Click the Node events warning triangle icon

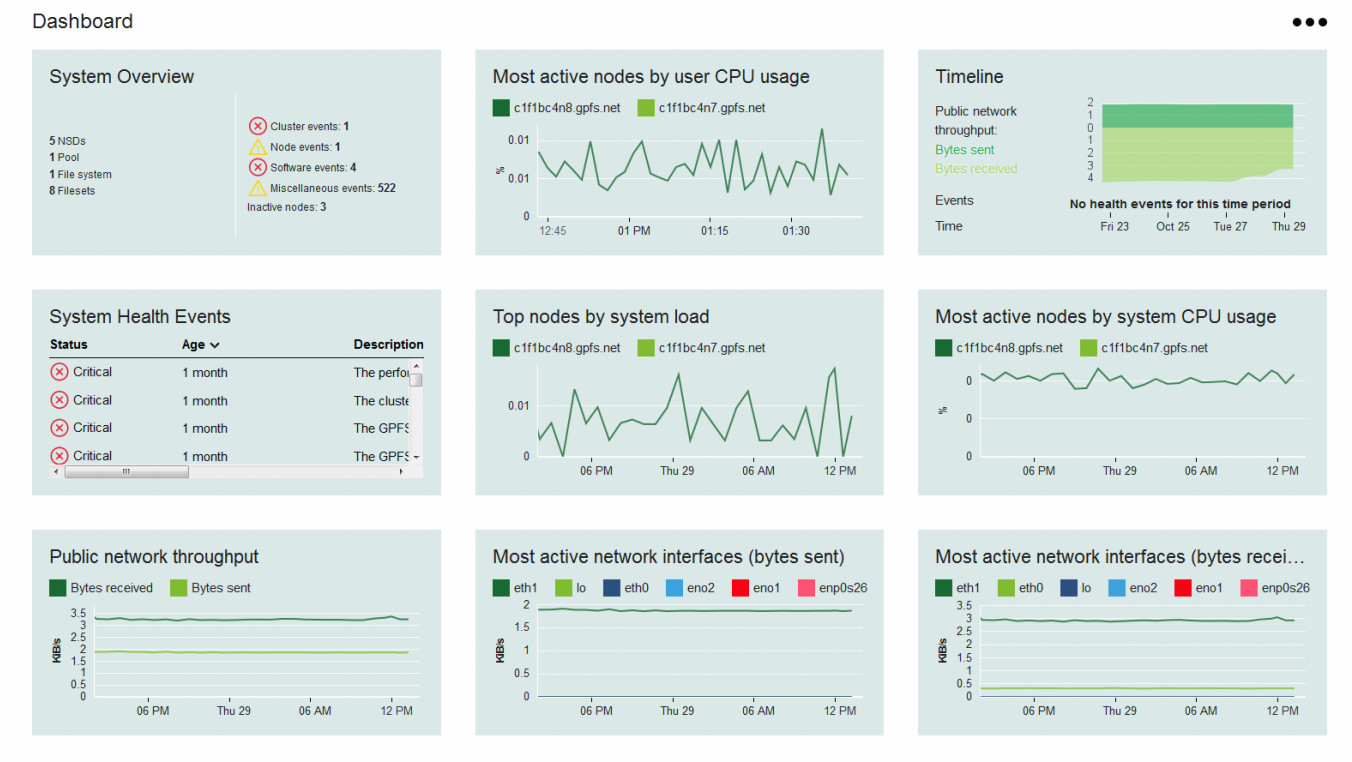[257, 147]
